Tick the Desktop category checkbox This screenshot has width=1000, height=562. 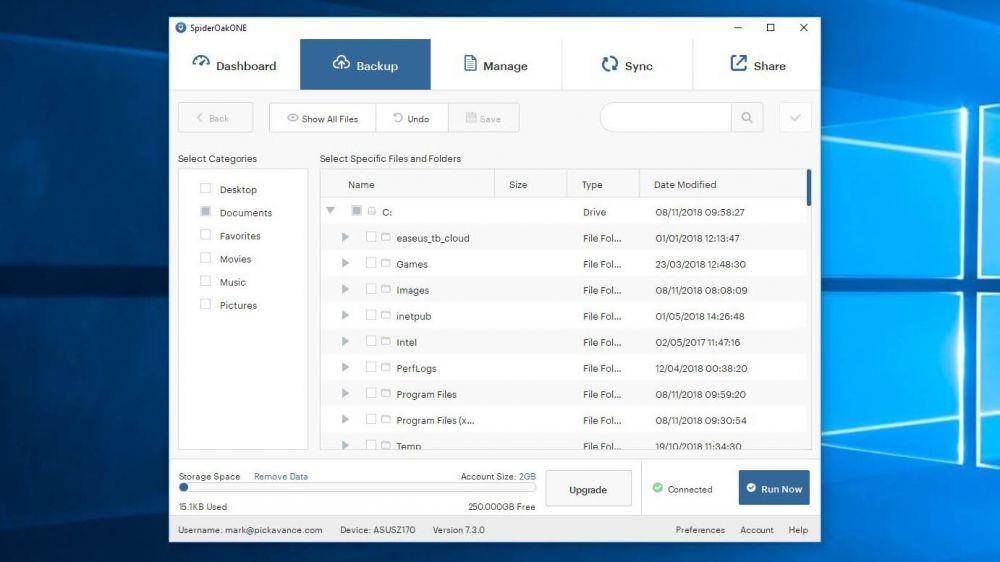click(205, 188)
